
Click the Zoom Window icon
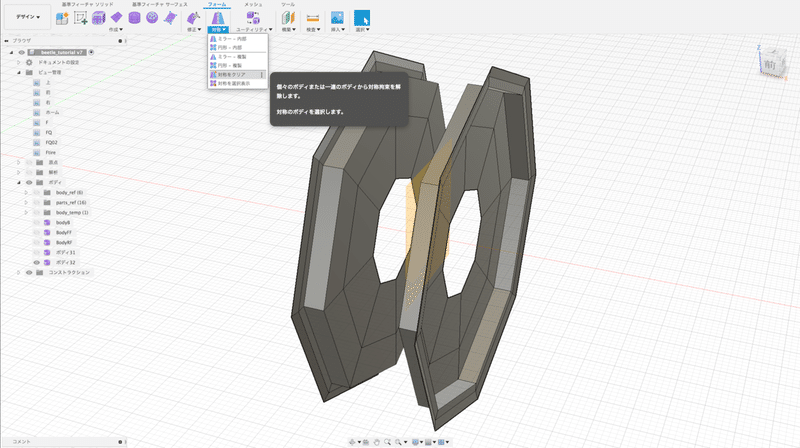point(398,442)
